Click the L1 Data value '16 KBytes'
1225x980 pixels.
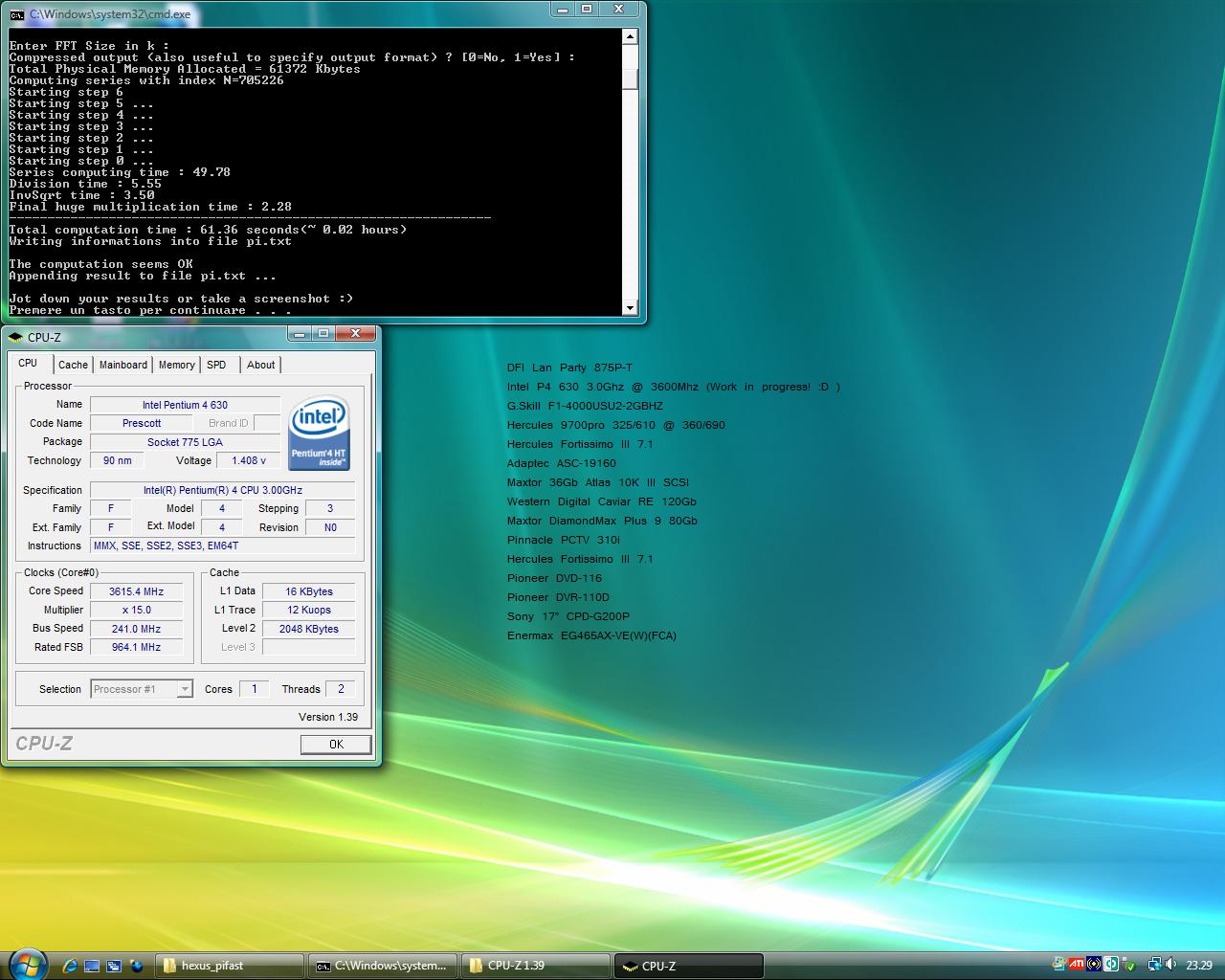pos(309,591)
